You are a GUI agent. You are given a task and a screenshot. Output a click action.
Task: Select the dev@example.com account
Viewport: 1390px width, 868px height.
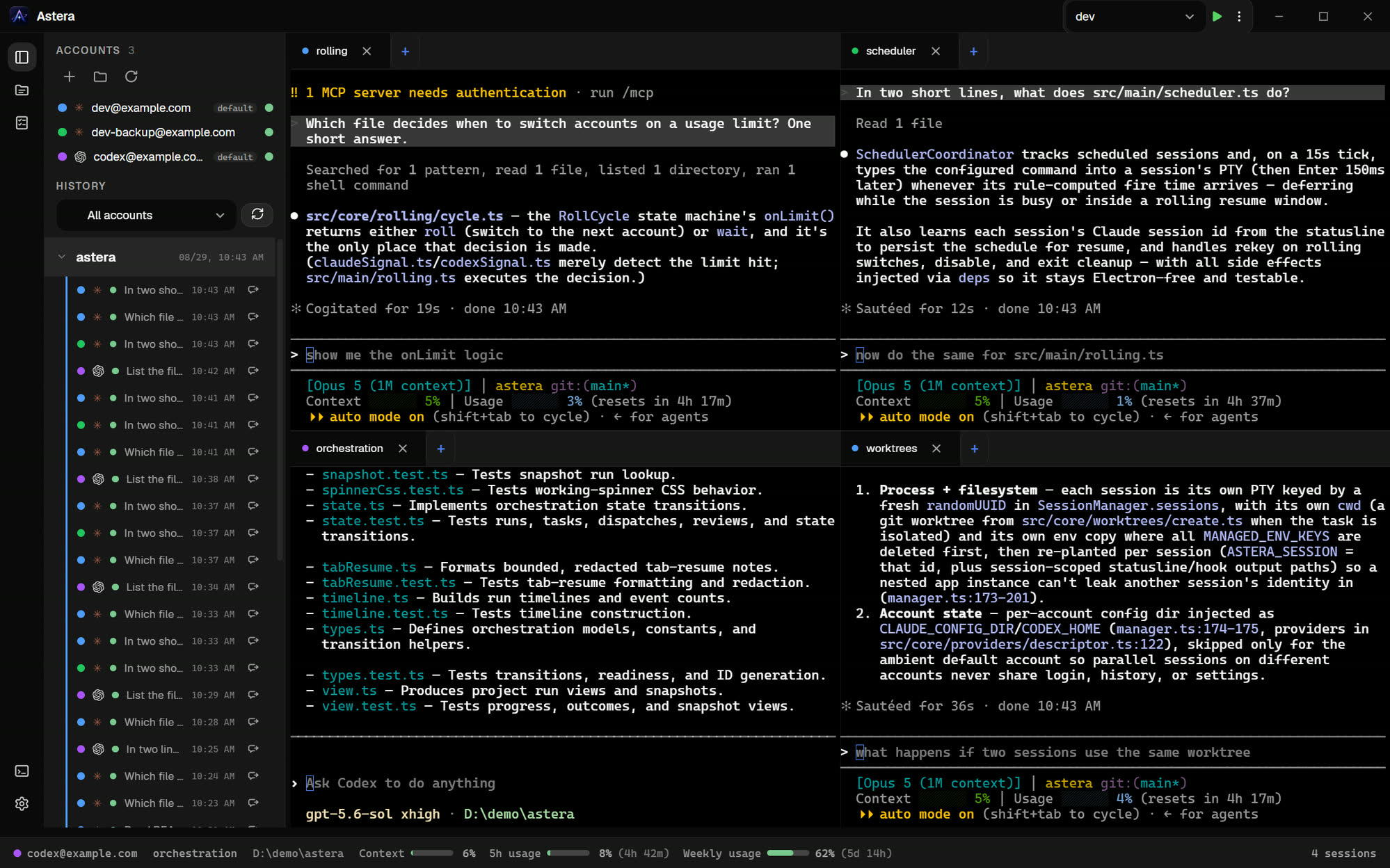point(166,108)
